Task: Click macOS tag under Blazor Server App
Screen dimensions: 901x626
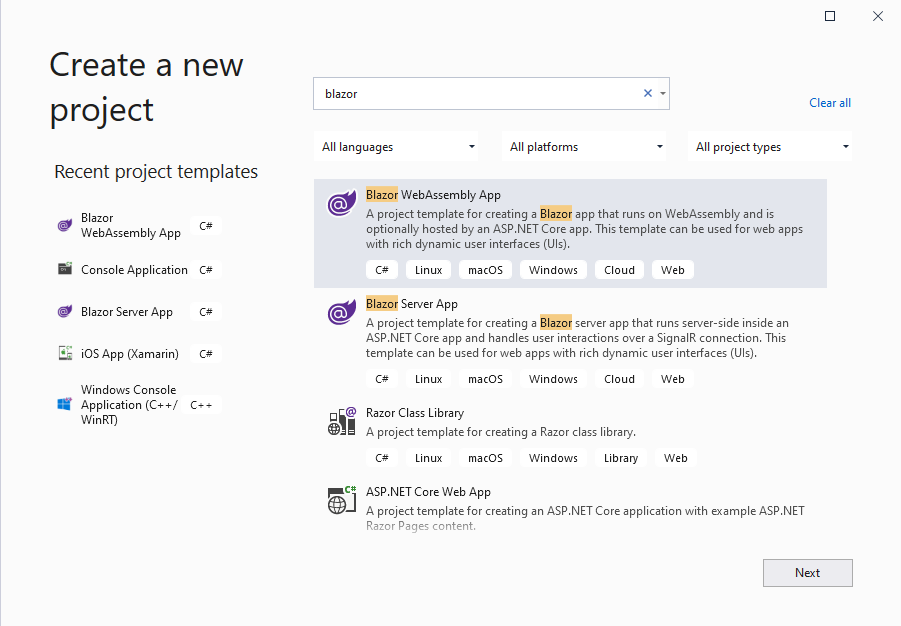Action: coord(485,379)
